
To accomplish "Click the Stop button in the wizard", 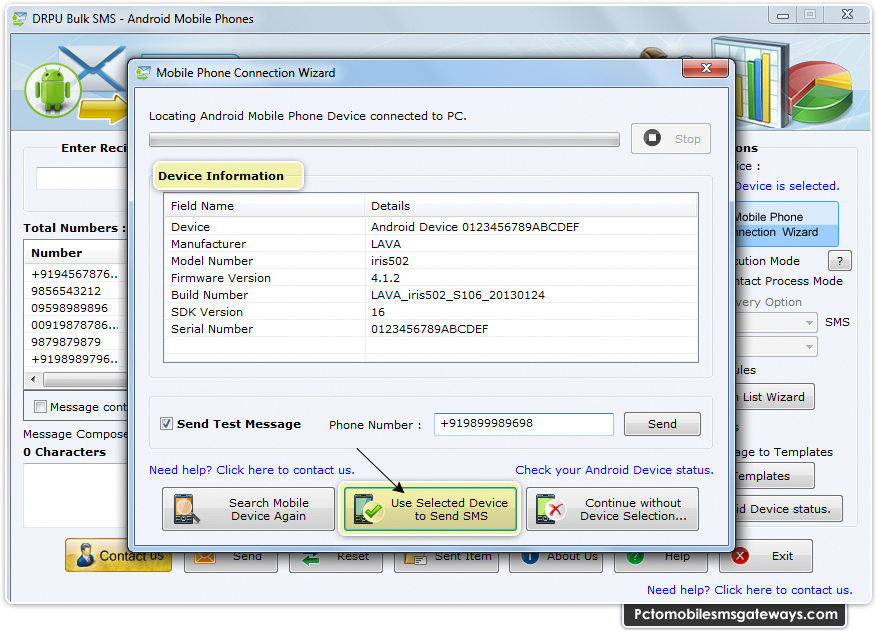I will tap(671, 138).
